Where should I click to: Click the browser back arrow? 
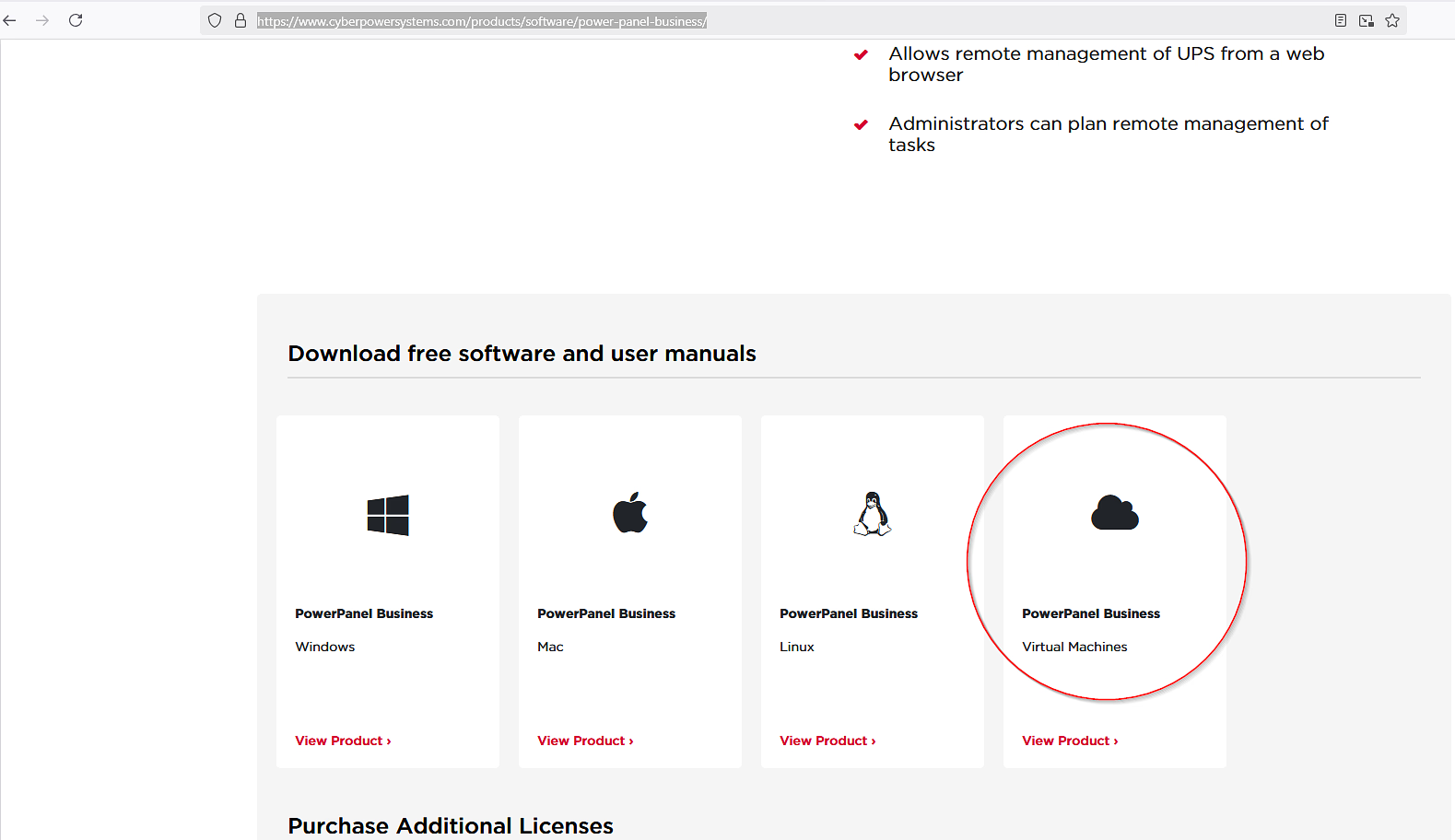(10, 20)
